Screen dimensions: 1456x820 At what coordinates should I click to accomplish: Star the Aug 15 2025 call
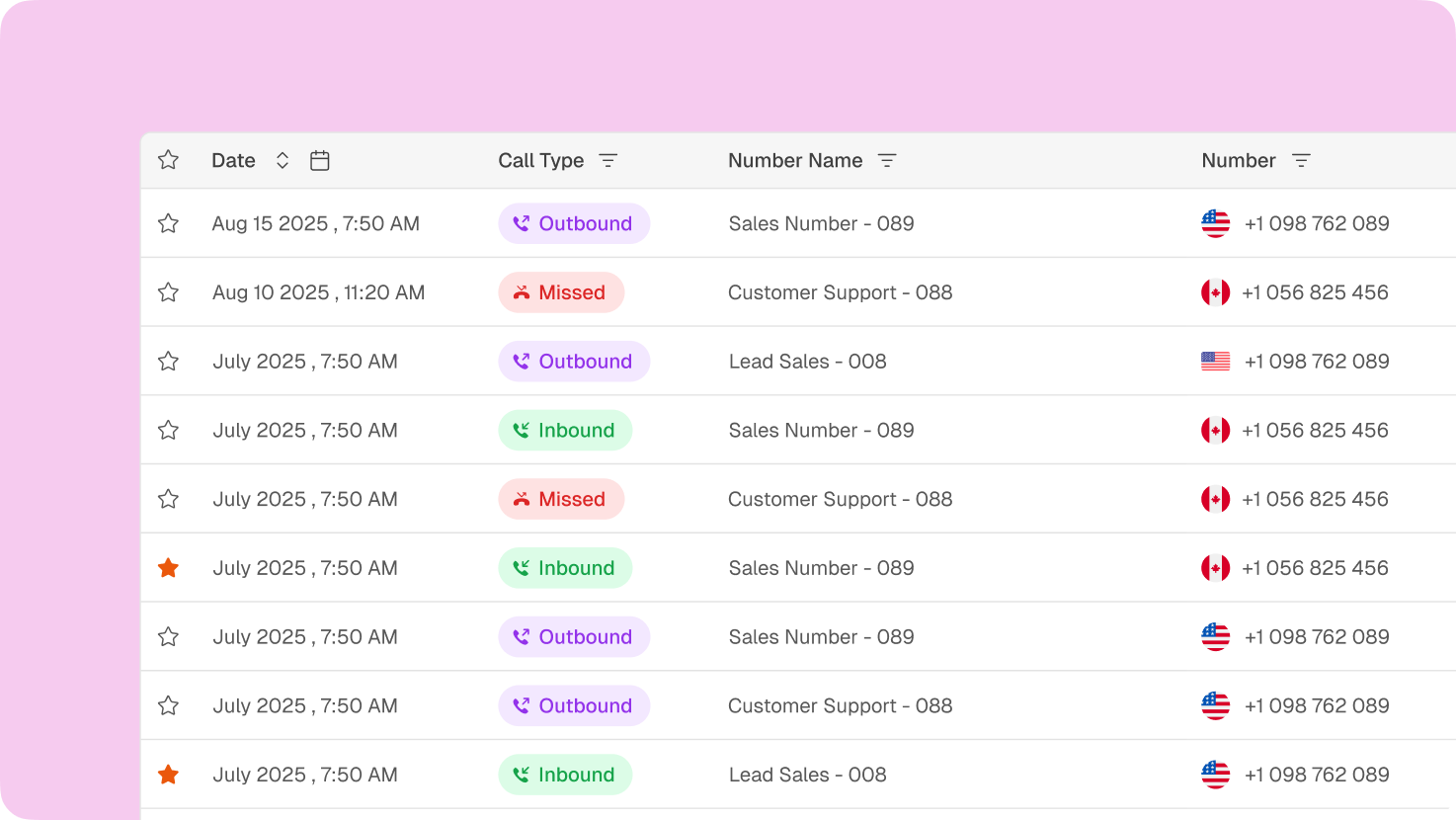coord(169,223)
